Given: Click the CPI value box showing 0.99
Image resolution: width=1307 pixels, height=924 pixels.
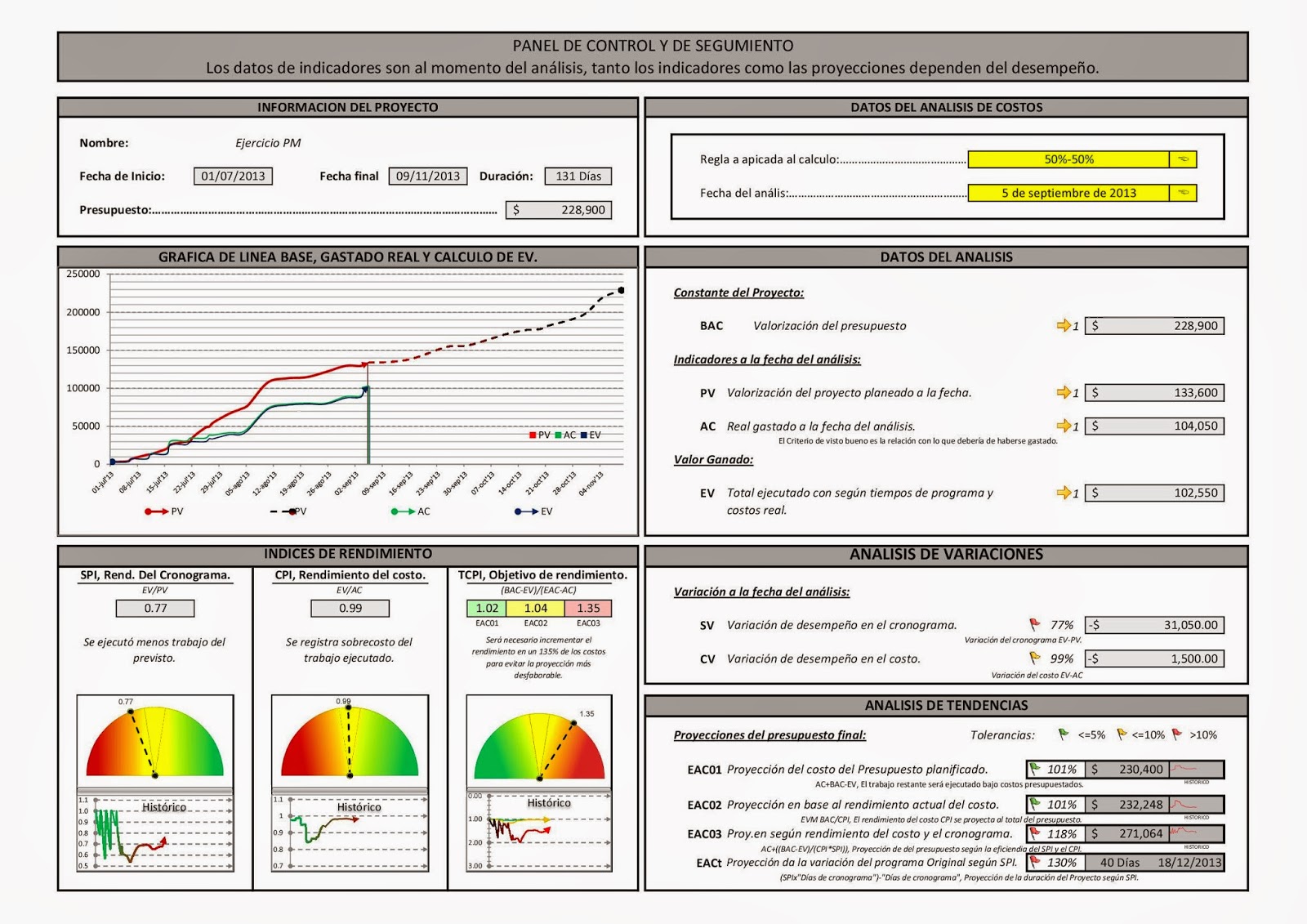Looking at the screenshot, I should click(350, 608).
